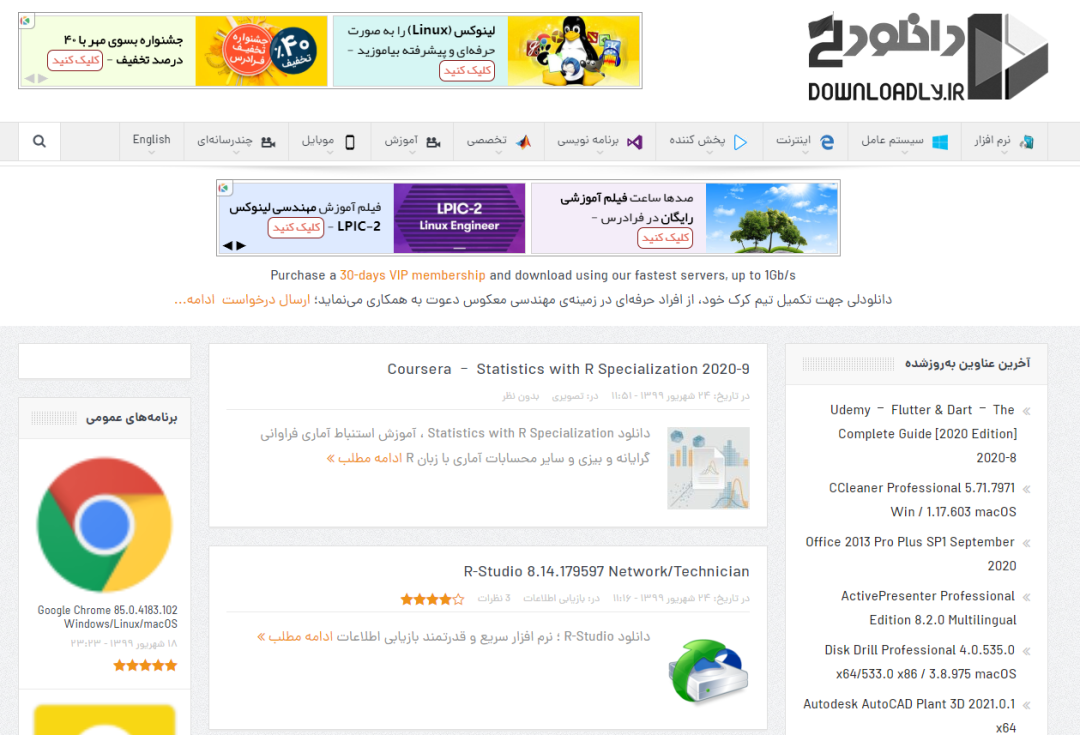Viewport: 1080px width, 735px height.
Task: Open the Autodesk AutoCAD Plant 3D 2021.0.1 link
Action: 910,716
